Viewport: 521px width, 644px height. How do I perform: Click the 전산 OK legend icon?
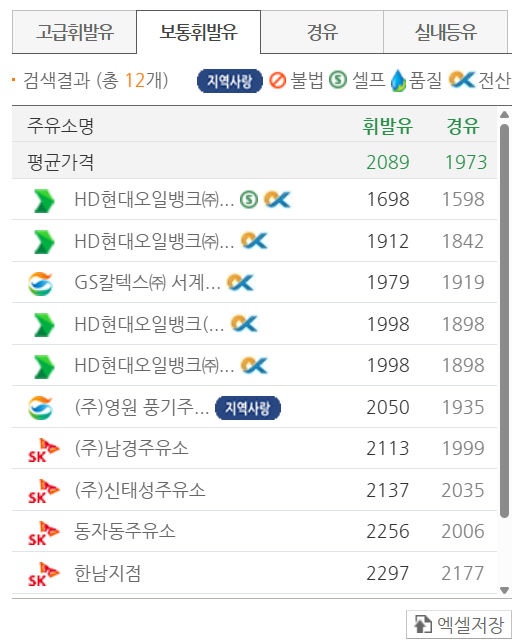(462, 80)
